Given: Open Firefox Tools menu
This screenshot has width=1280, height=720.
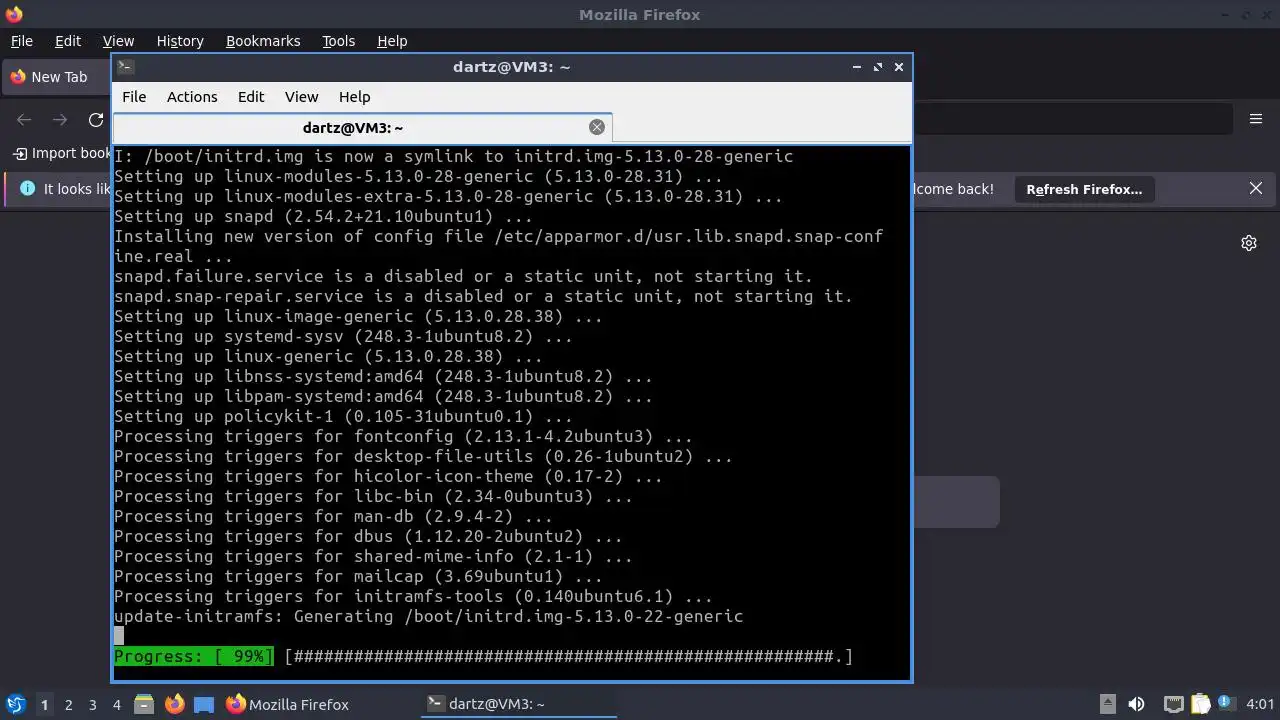Looking at the screenshot, I should pyautogui.click(x=339, y=41).
